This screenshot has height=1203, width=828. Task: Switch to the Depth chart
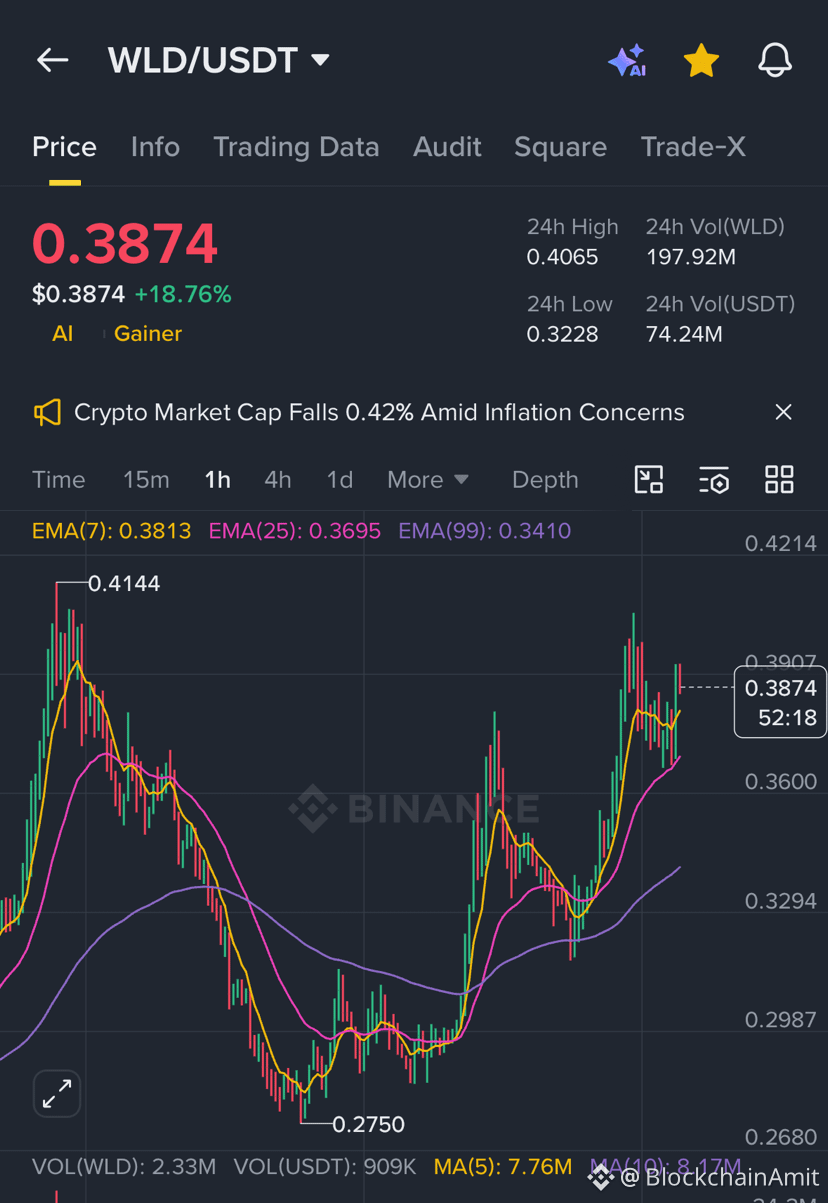[x=545, y=480]
